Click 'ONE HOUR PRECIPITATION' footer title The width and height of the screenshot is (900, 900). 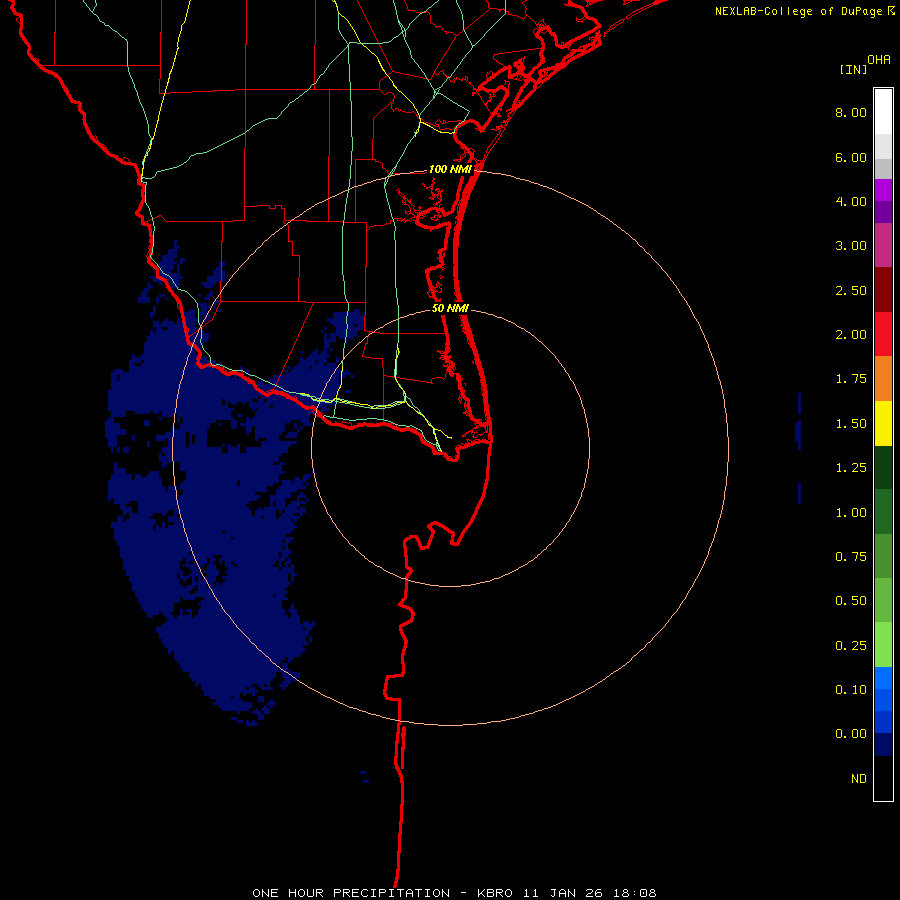pyautogui.click(x=351, y=893)
